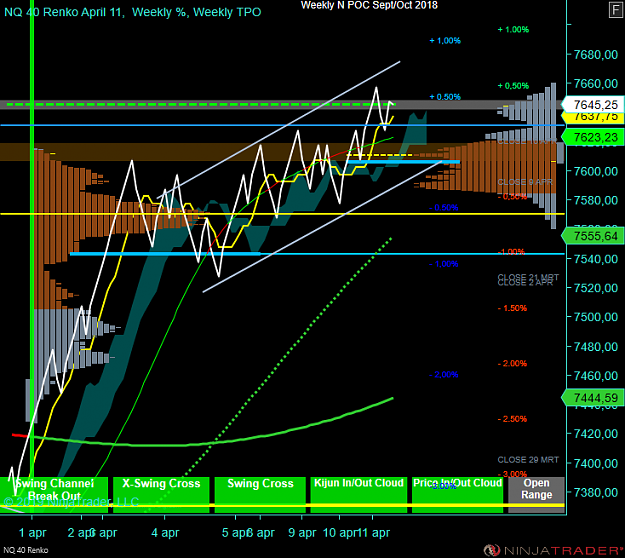Viewport: 625px width, 558px height.
Task: Click the green + 0,50% level label
Action: 513,86
